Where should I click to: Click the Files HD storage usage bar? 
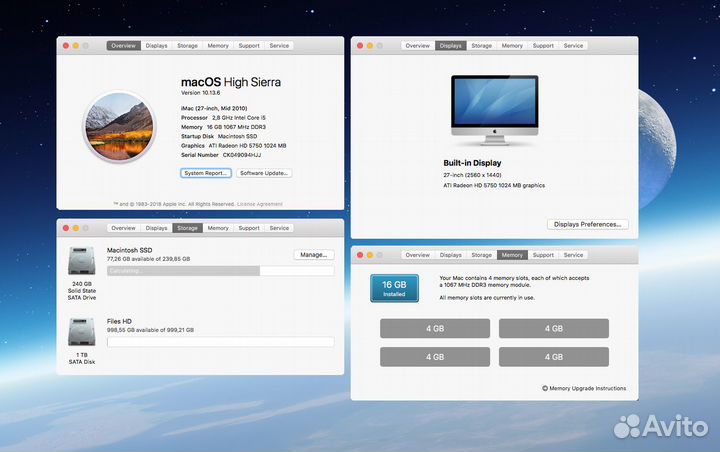point(220,342)
